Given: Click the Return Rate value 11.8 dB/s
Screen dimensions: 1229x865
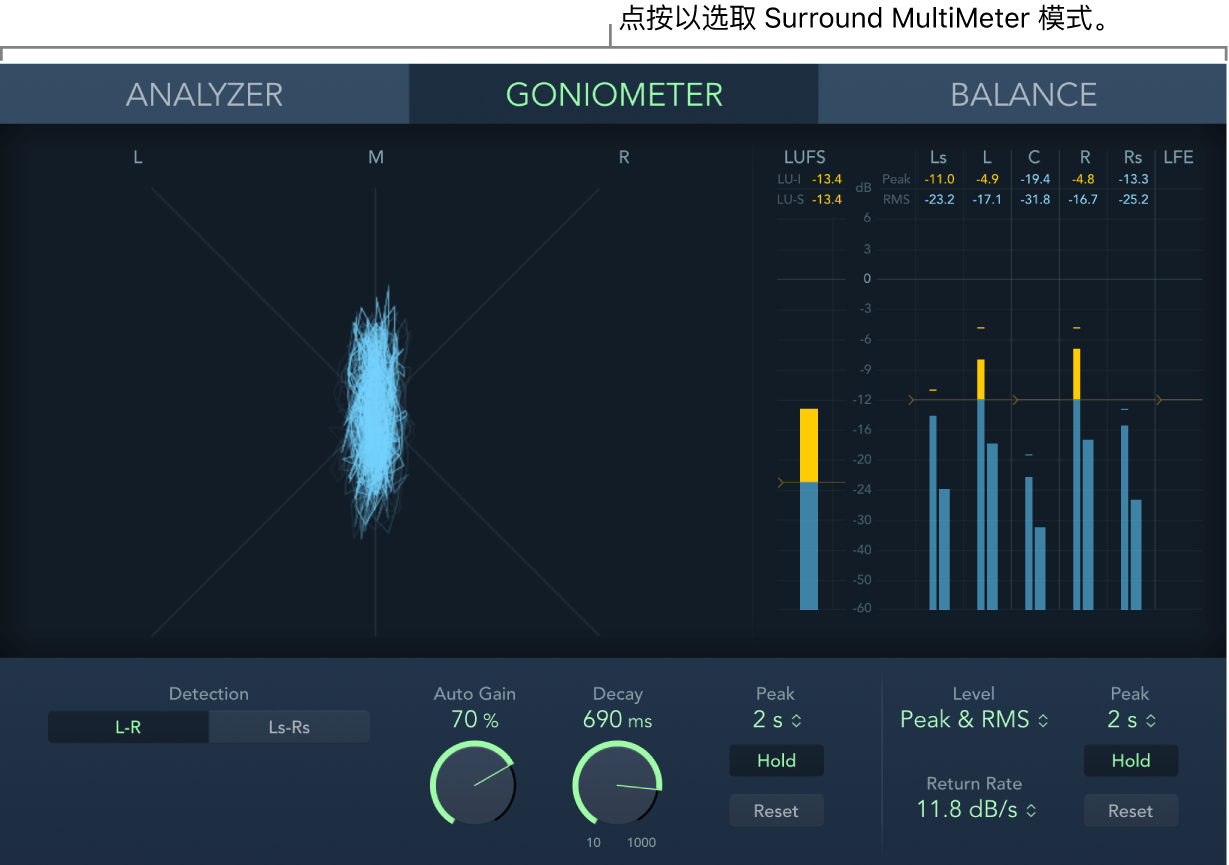Looking at the screenshot, I should [x=973, y=808].
